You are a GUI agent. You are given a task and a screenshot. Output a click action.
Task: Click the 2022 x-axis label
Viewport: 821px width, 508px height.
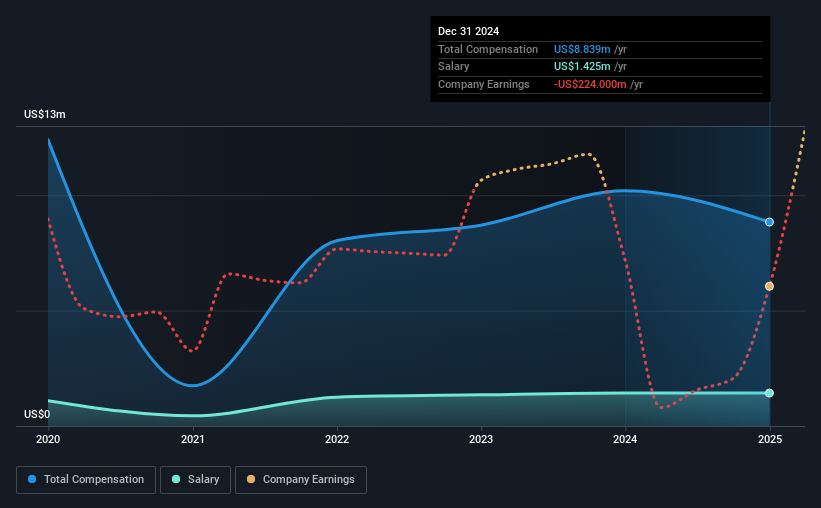click(337, 439)
